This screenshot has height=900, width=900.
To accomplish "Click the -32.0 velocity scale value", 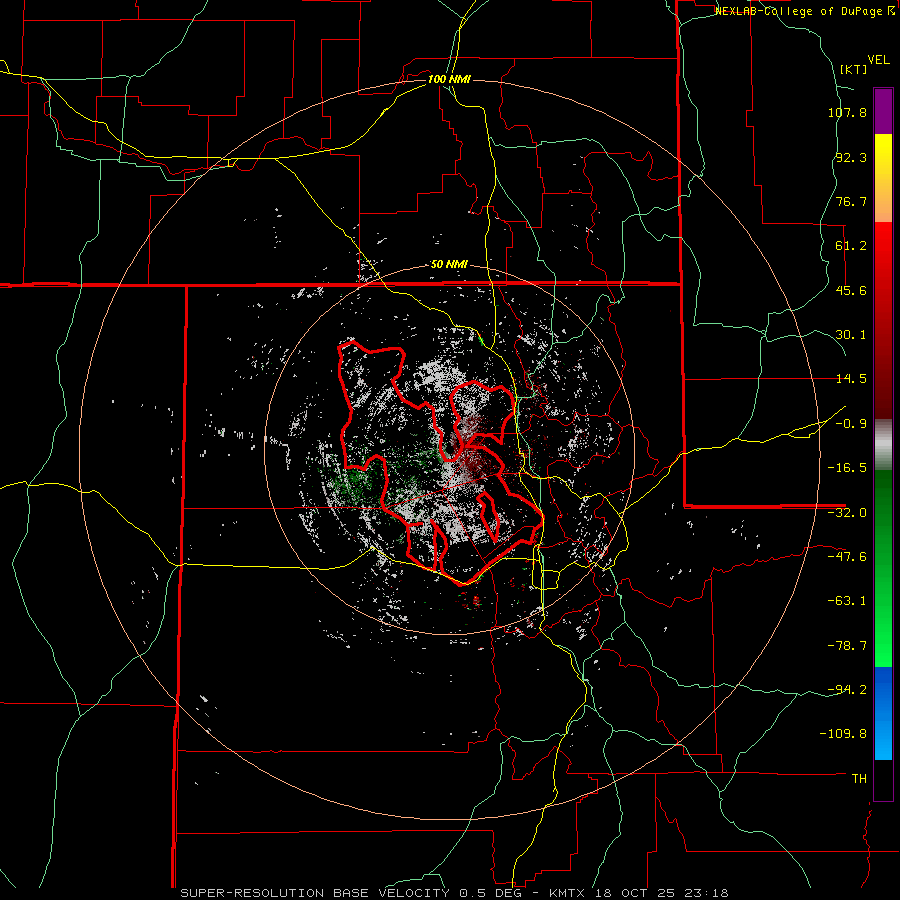I will coord(847,513).
